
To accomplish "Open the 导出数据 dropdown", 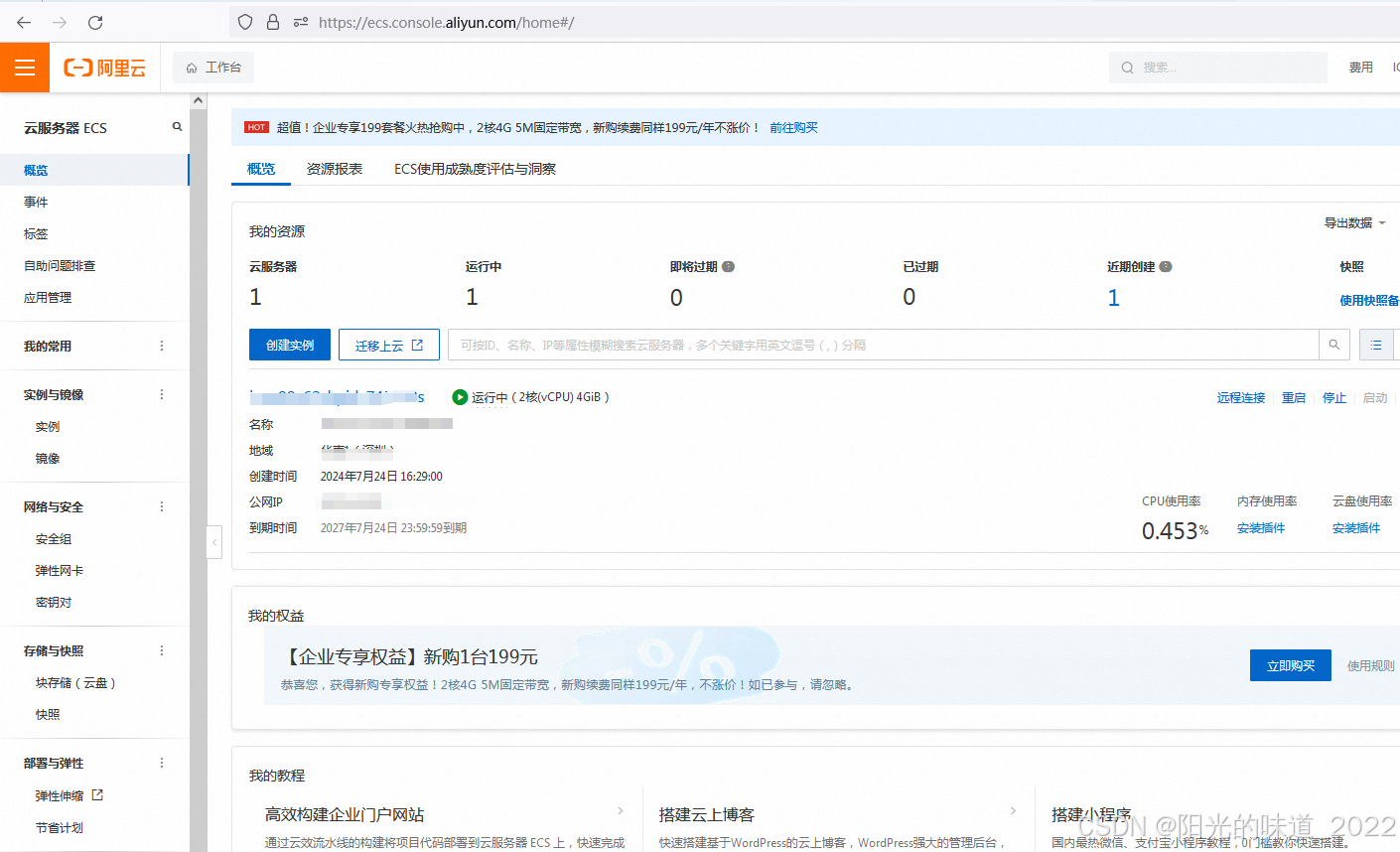I will (1354, 223).
